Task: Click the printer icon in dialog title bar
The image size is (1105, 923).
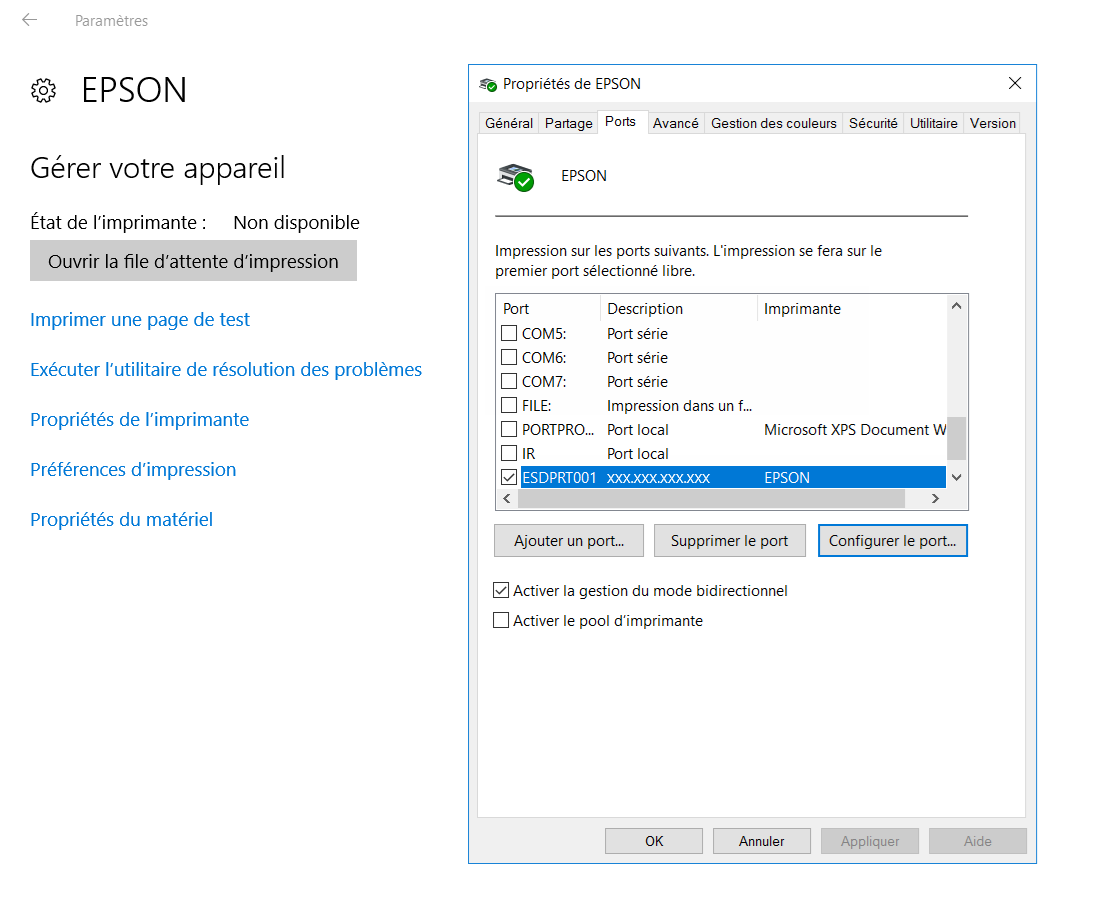Action: point(488,84)
